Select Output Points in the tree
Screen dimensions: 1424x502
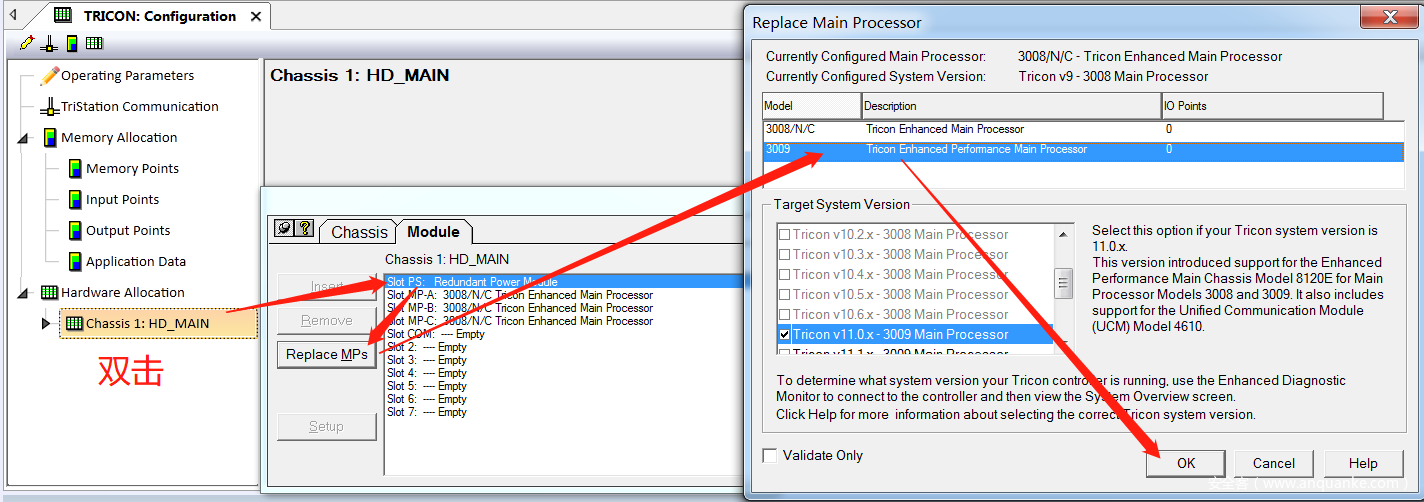click(128, 230)
